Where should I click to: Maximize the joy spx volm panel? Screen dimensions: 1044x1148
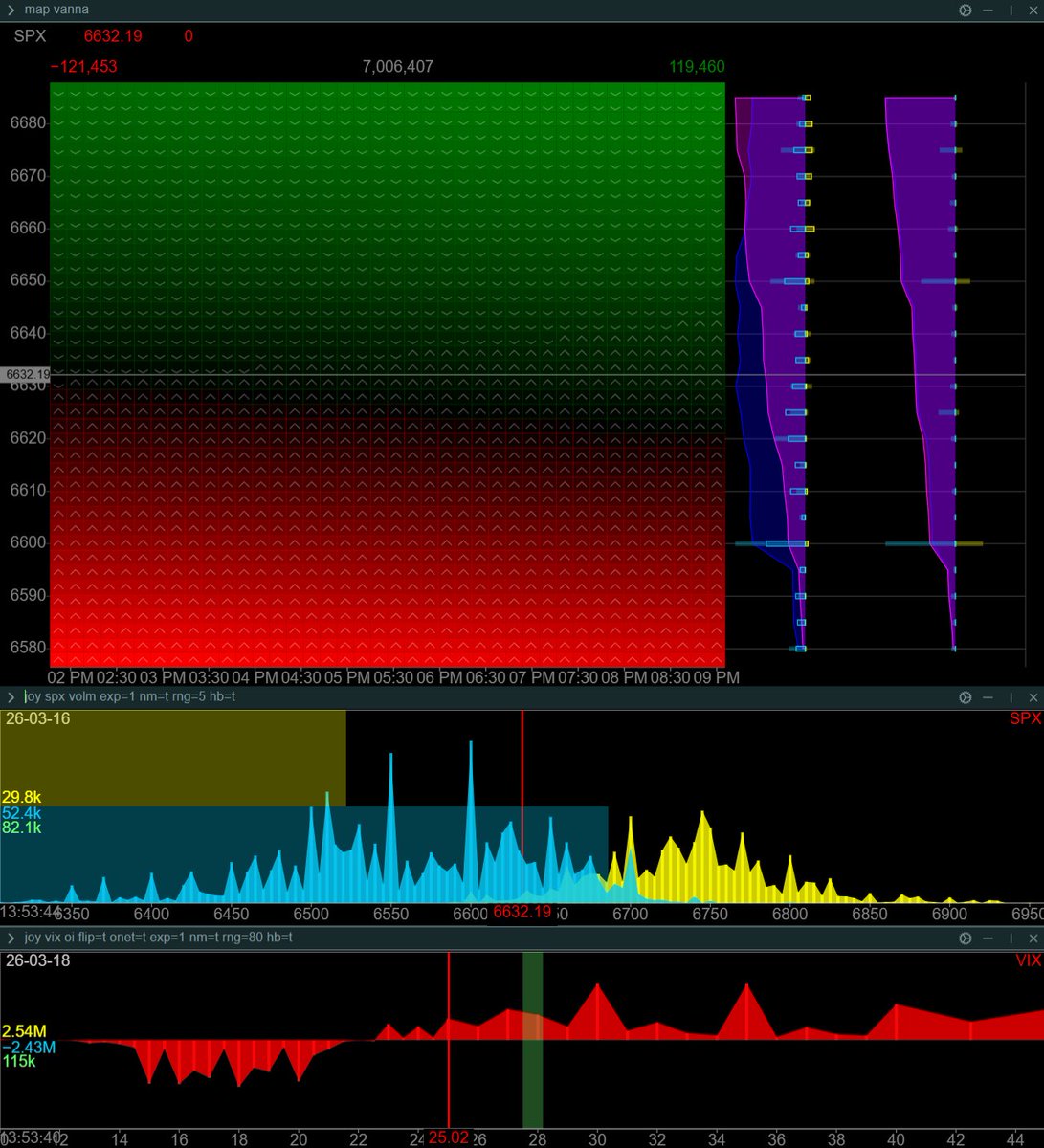click(x=1011, y=697)
